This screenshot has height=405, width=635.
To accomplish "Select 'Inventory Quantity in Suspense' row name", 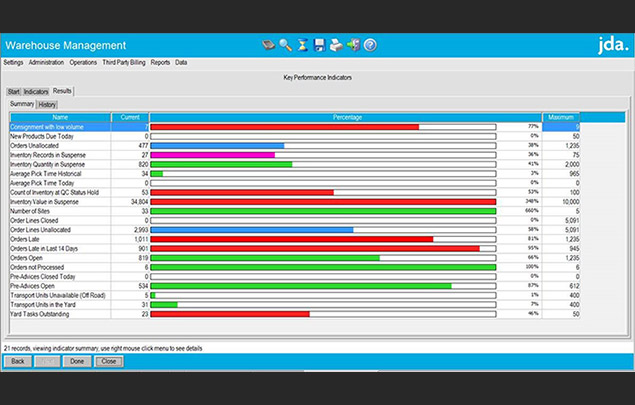I will coord(47,164).
